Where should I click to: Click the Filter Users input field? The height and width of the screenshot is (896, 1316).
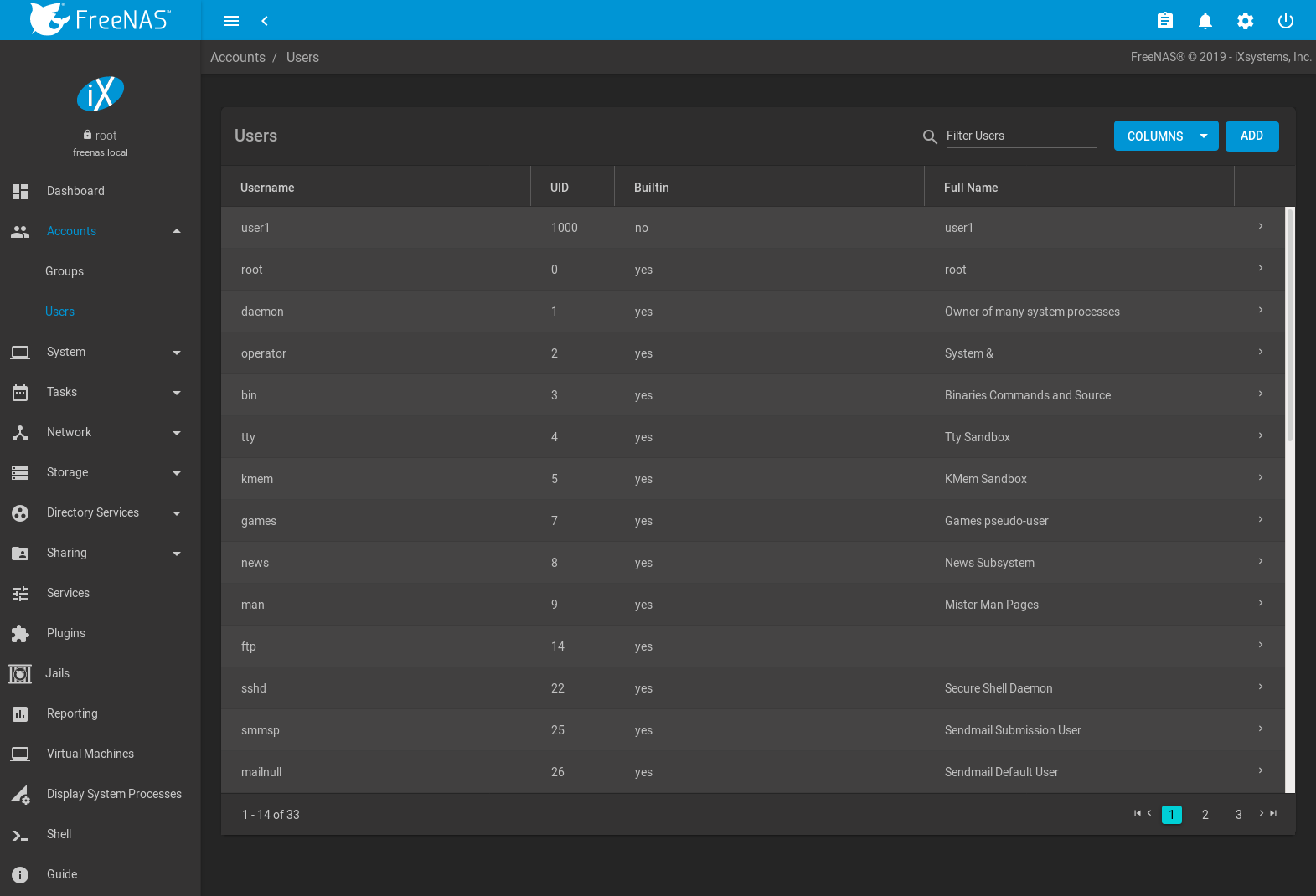[1021, 136]
